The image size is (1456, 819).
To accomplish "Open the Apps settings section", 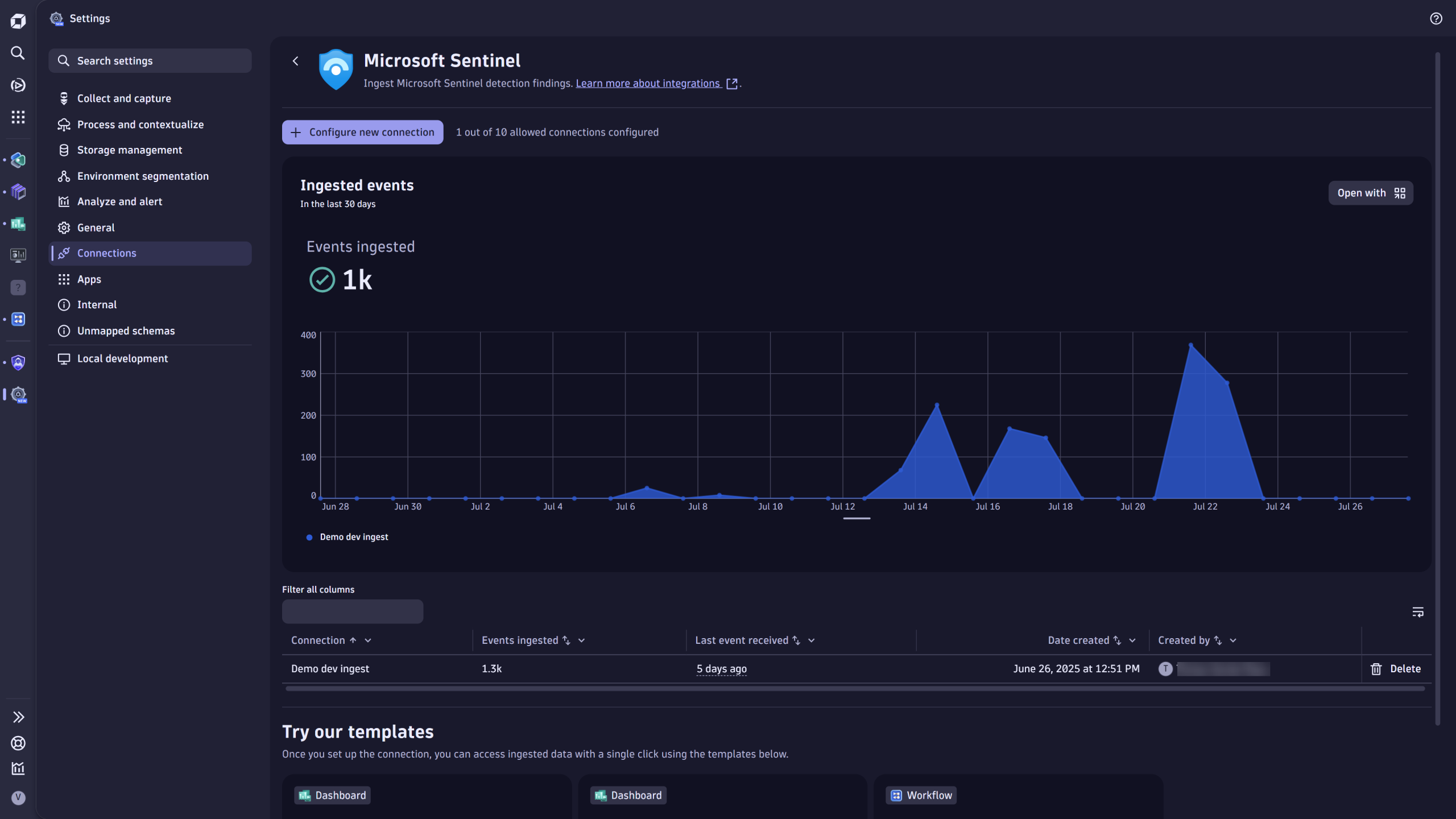I will (x=89, y=279).
